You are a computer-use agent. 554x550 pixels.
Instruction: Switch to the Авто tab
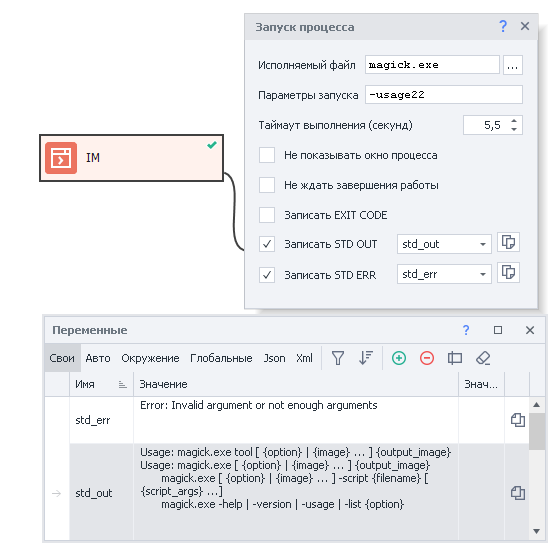click(98, 358)
